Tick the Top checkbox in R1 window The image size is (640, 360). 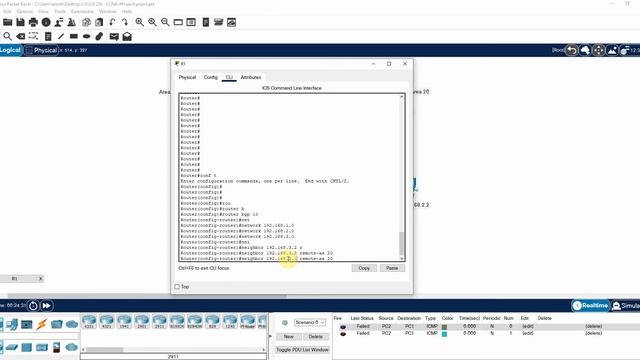click(x=177, y=287)
